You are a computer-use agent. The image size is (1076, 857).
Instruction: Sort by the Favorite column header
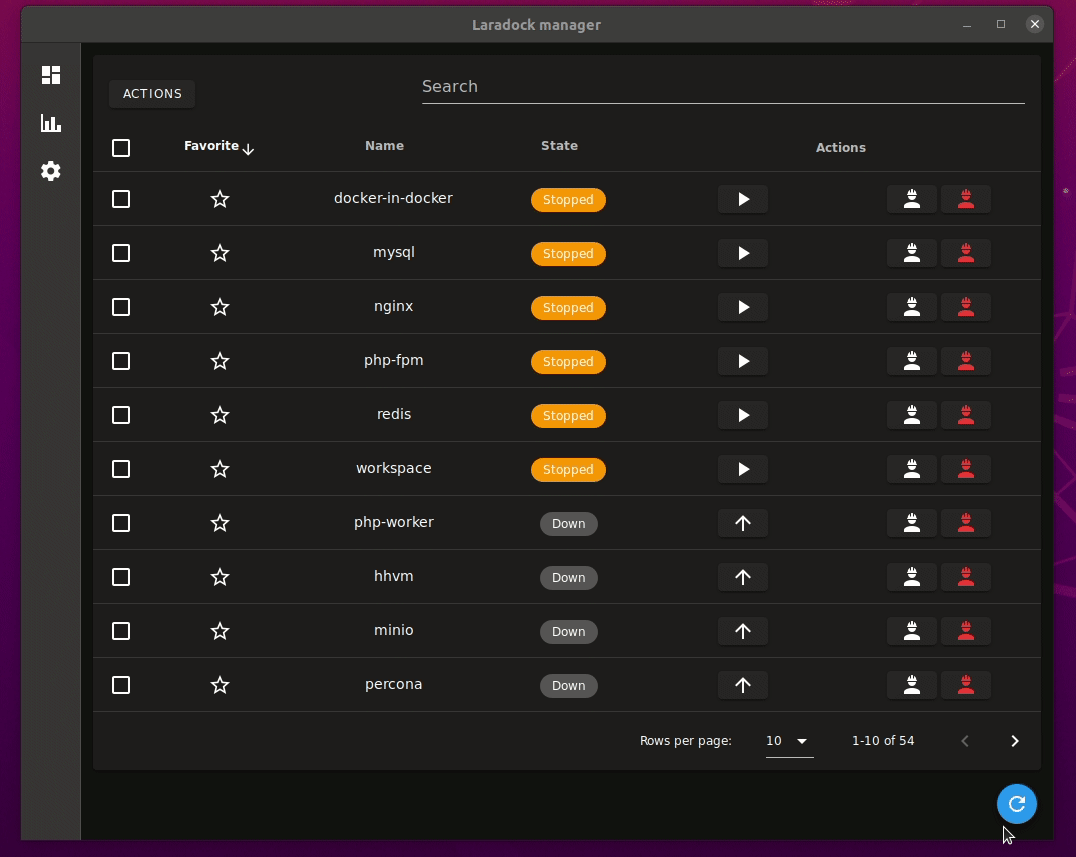point(218,146)
